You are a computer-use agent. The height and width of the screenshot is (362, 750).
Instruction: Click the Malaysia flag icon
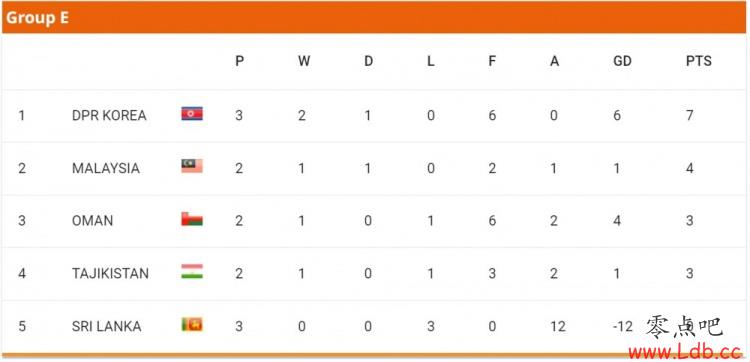pos(192,166)
